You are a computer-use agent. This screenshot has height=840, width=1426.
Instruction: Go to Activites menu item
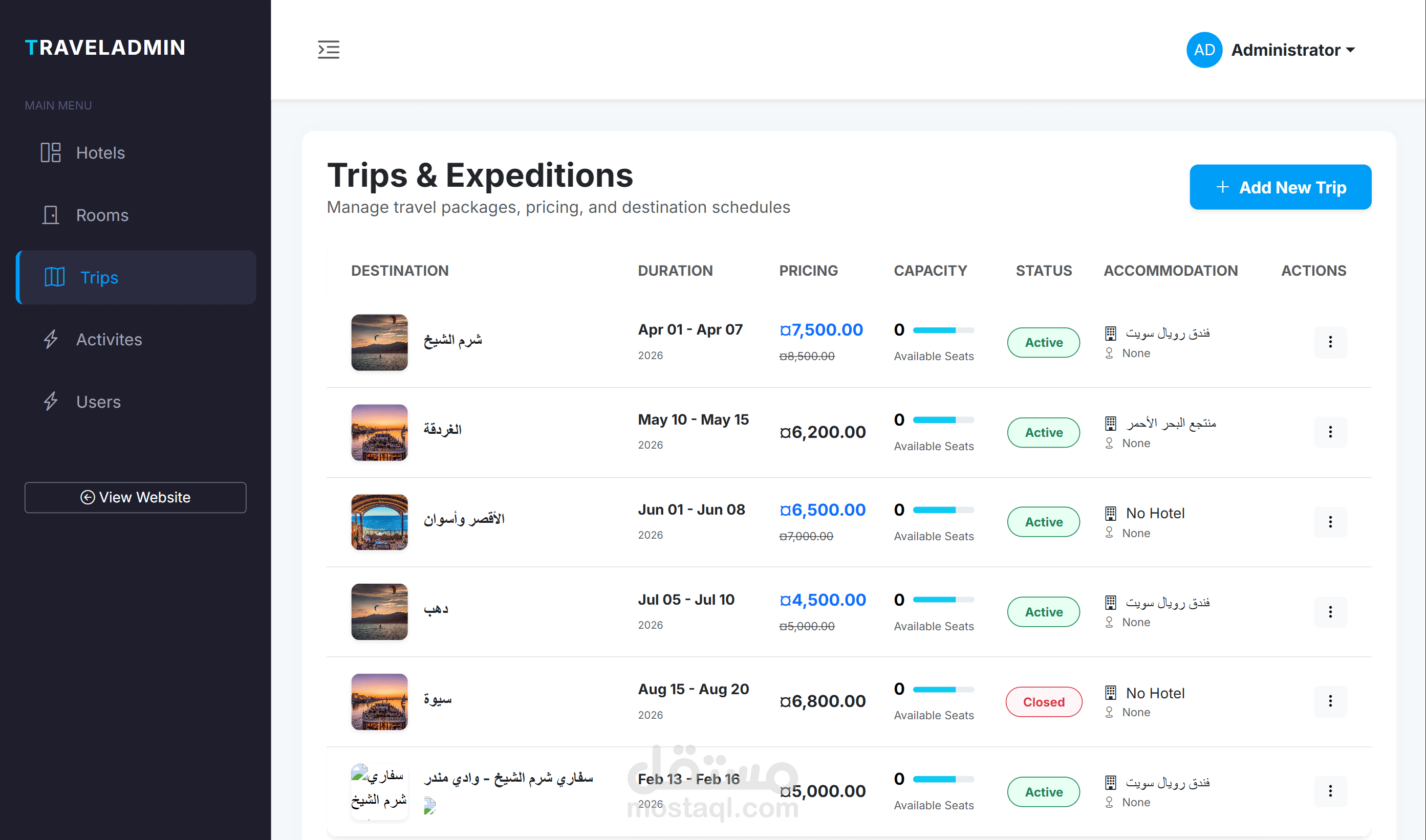[109, 340]
